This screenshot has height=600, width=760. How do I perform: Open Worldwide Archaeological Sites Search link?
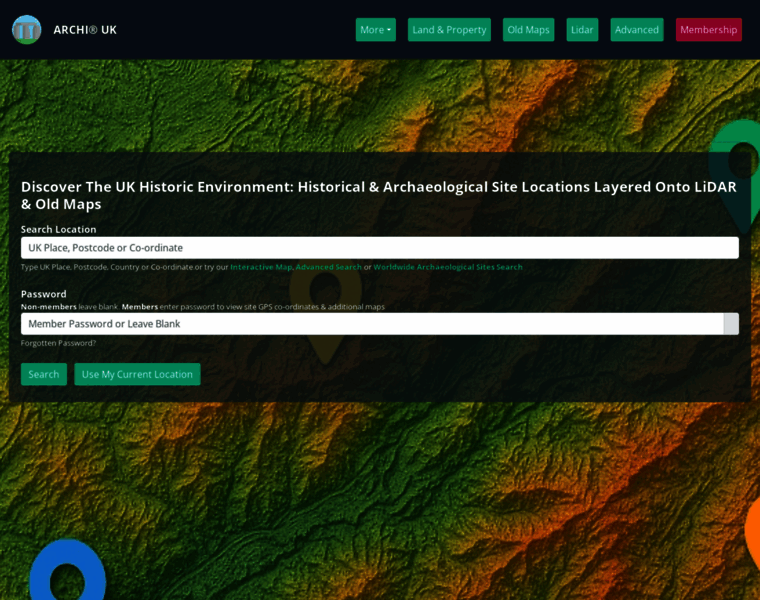(447, 267)
